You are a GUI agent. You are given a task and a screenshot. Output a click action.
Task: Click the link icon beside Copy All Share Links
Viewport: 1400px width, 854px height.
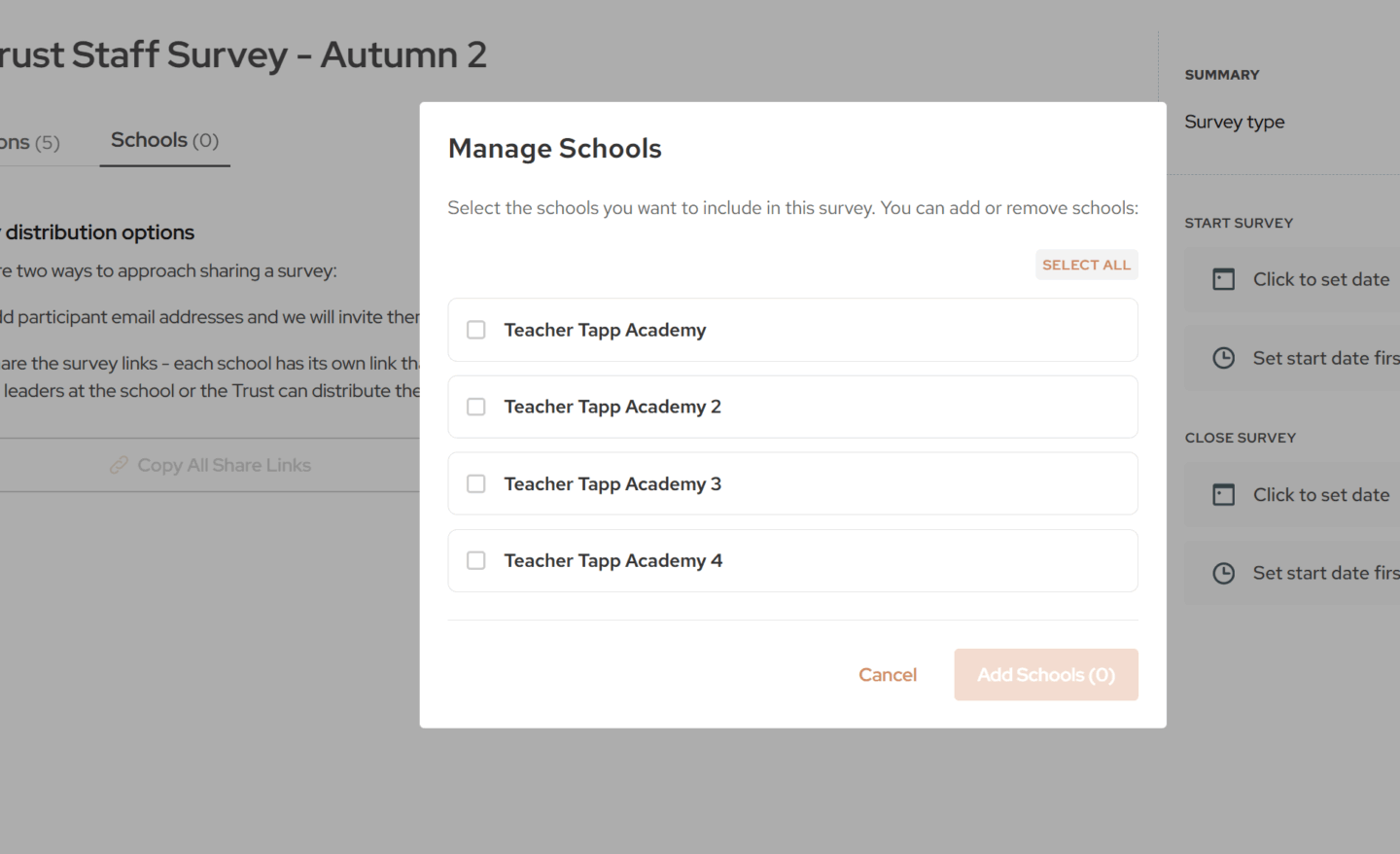pos(120,465)
